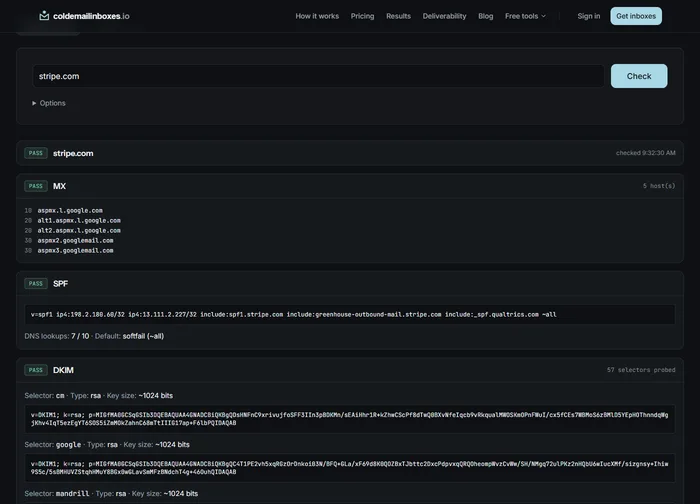The height and width of the screenshot is (504, 700).
Task: Go to the Pricing page
Action: click(x=362, y=16)
